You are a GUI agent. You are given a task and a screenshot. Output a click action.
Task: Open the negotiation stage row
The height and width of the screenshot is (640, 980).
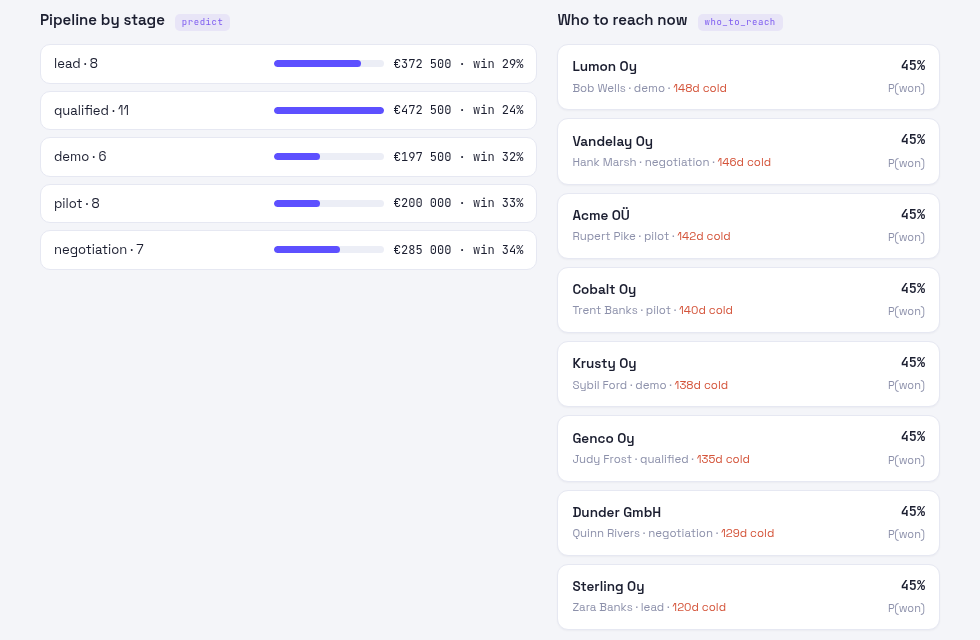pos(288,250)
